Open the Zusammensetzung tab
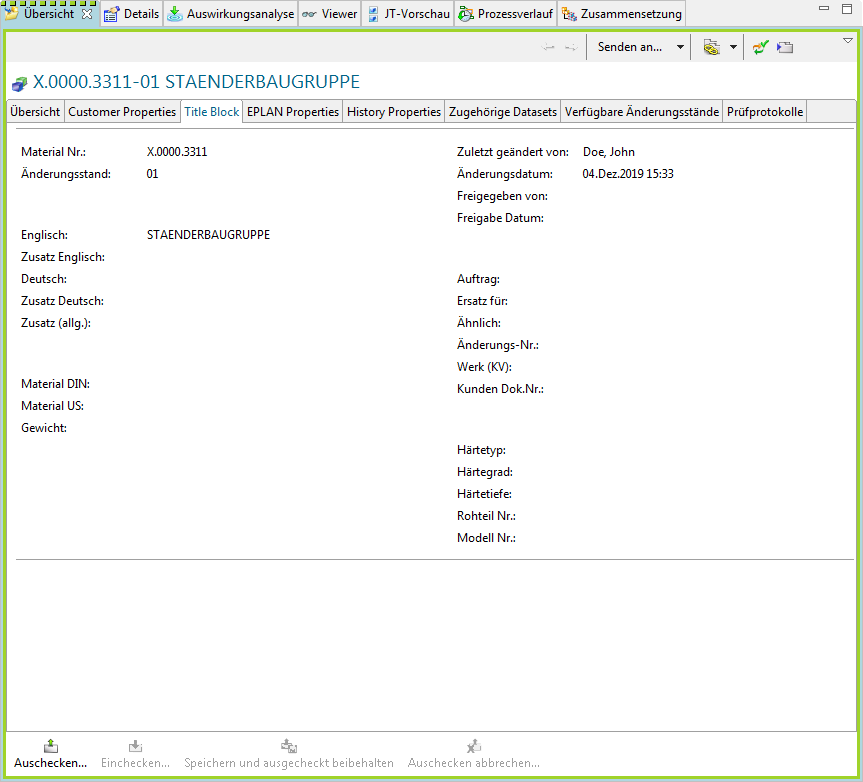 click(x=622, y=14)
